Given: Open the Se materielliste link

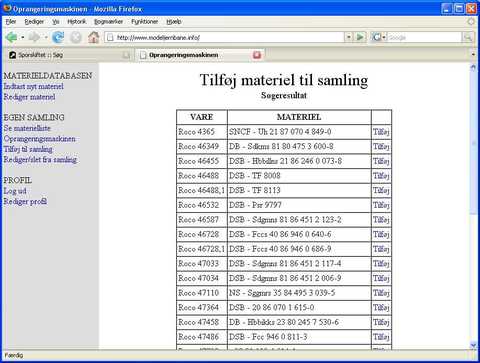Looking at the screenshot, I should [27, 128].
